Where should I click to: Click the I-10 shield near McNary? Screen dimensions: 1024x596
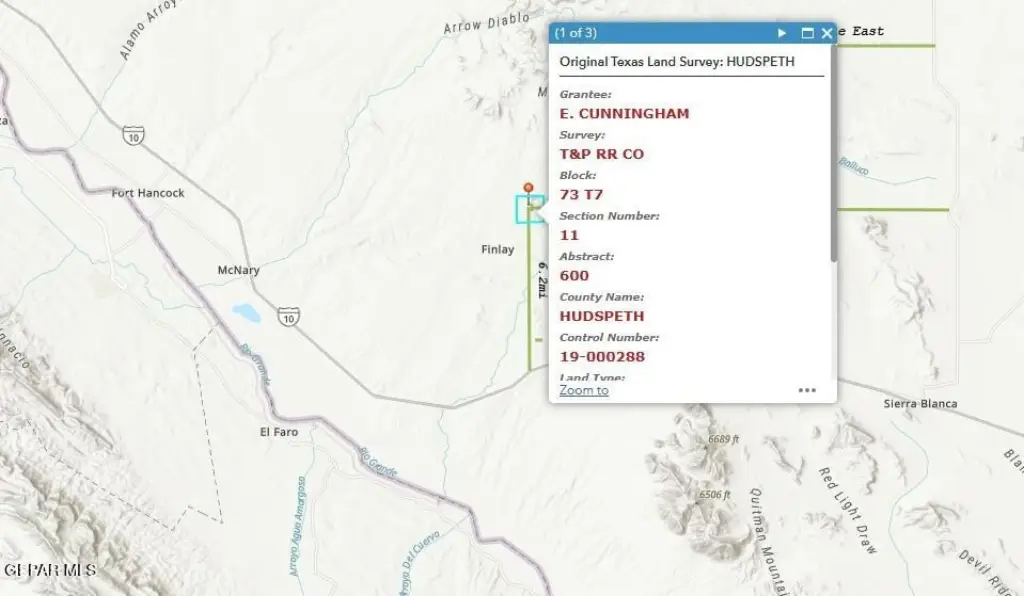(x=289, y=317)
